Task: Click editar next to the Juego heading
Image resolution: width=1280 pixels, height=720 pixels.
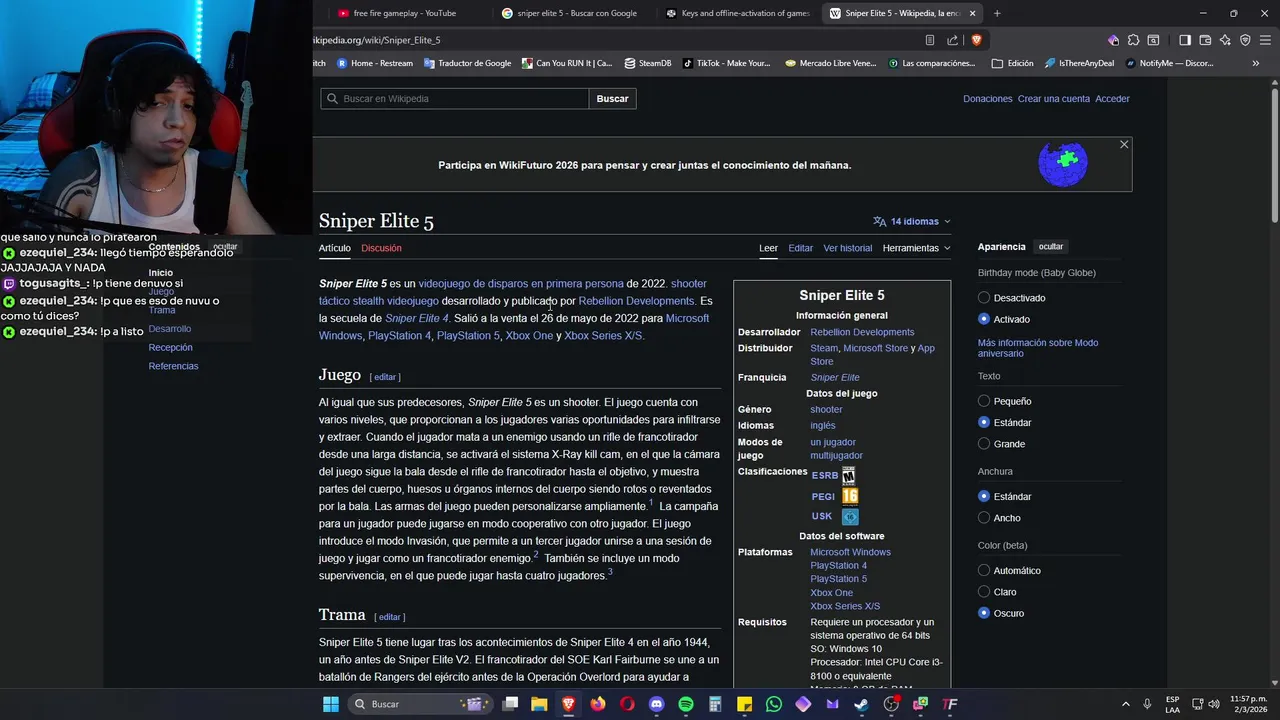Action: pyautogui.click(x=385, y=377)
